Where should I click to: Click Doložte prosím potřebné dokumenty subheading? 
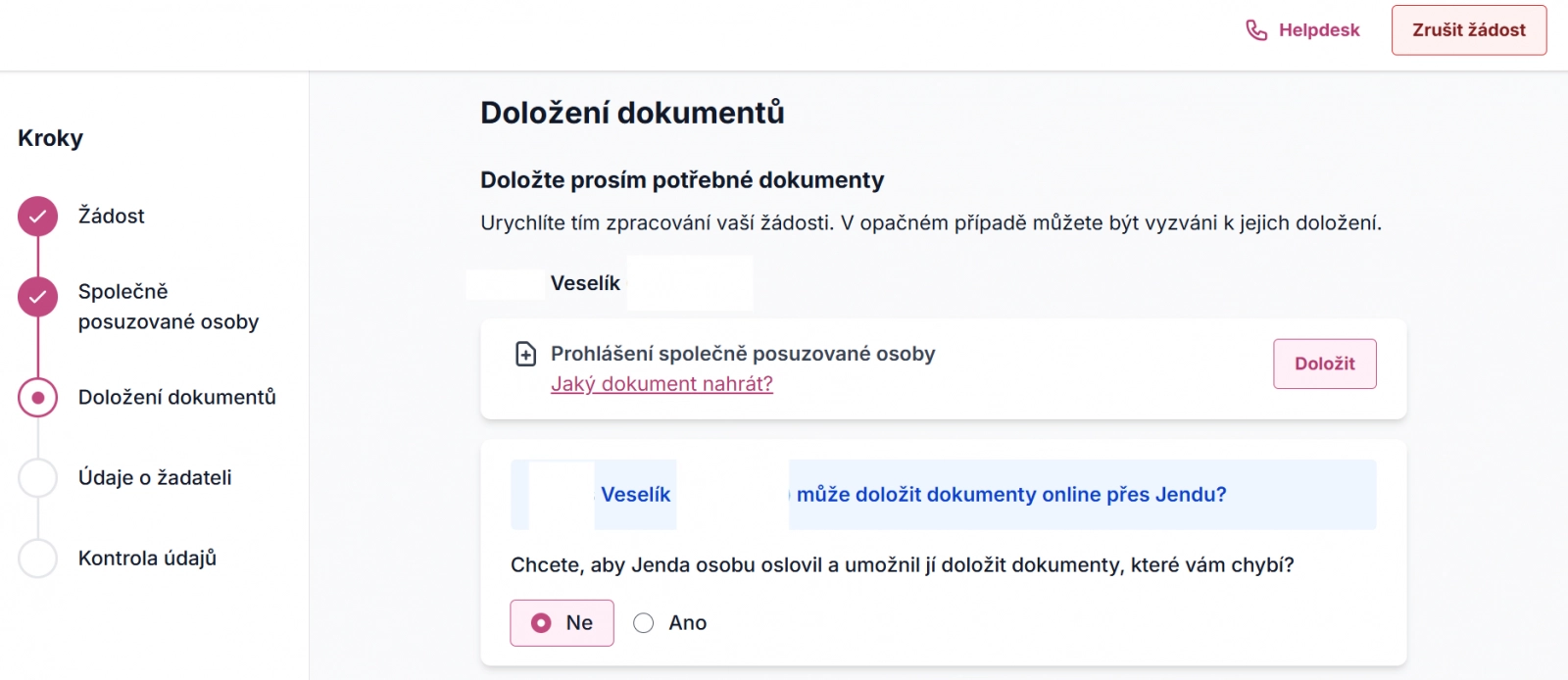point(682,180)
